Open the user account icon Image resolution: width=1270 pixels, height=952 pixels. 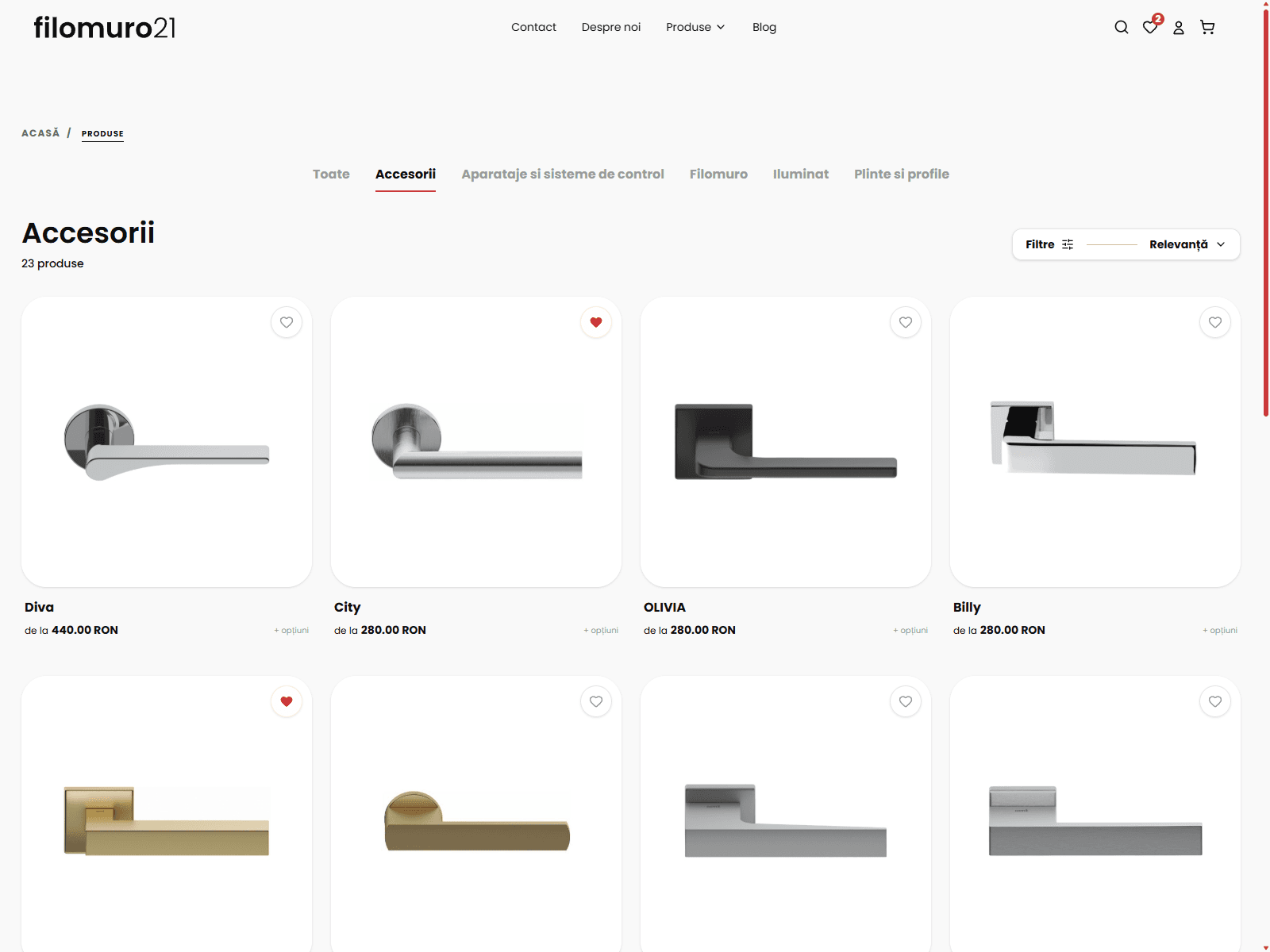1179,28
